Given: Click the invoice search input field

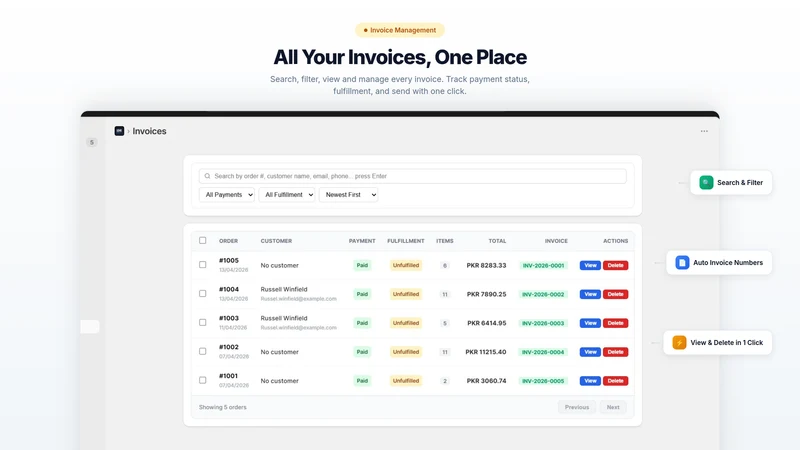Looking at the screenshot, I should tap(412, 176).
